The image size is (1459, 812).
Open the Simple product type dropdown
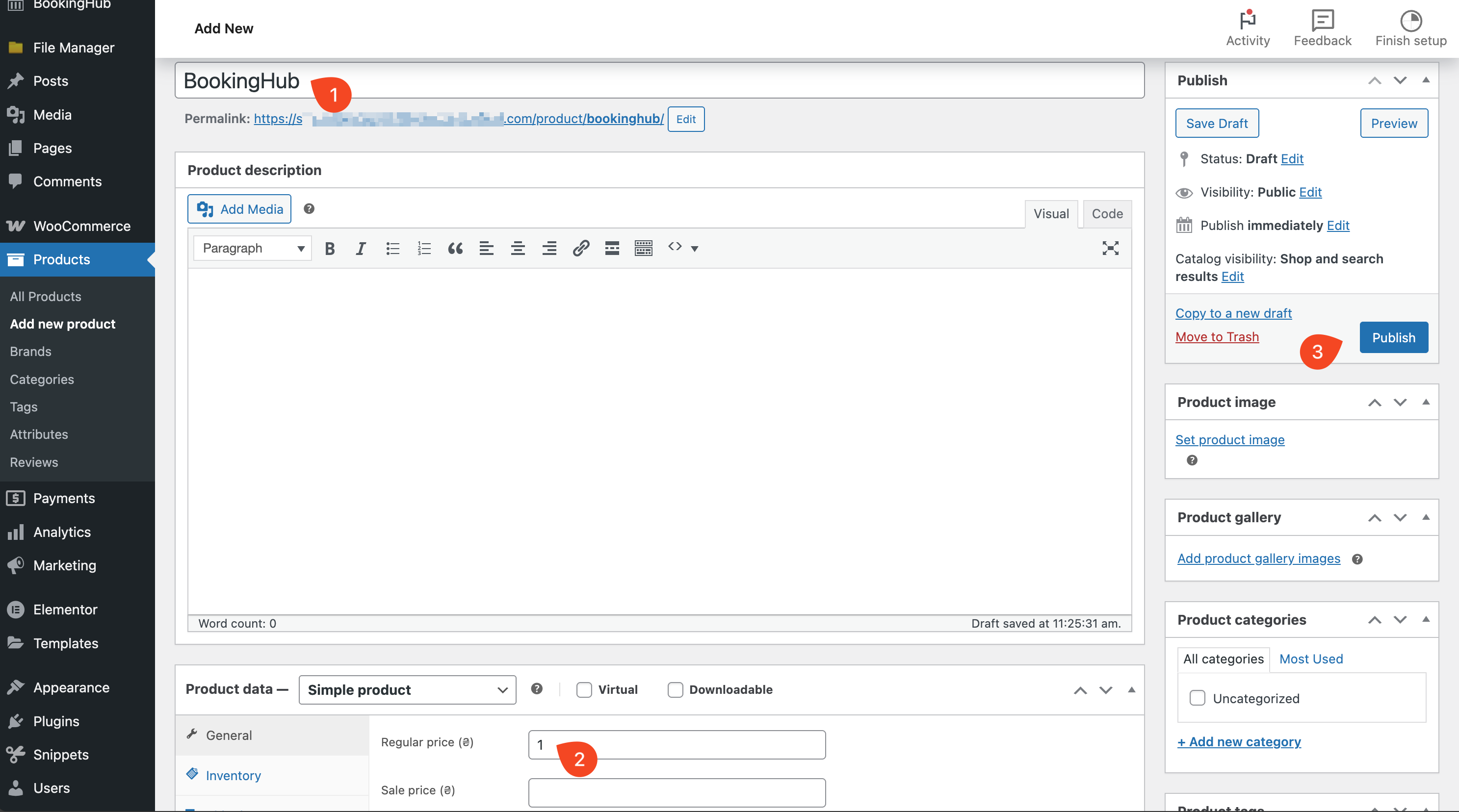coord(407,690)
